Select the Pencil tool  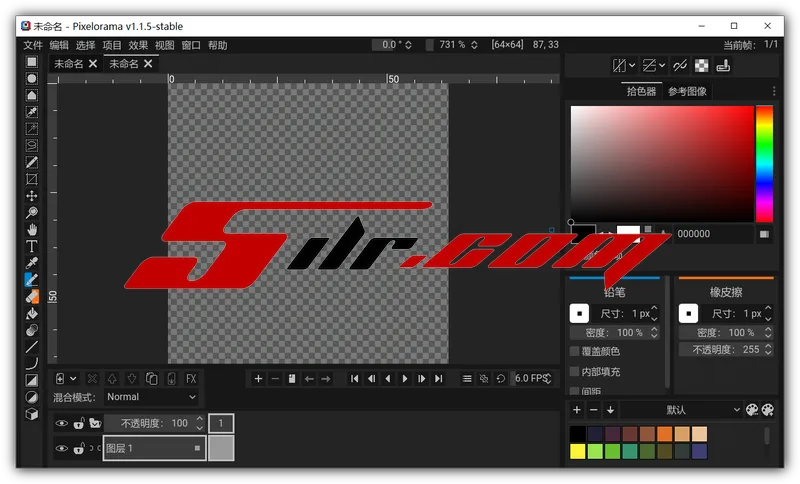pyautogui.click(x=32, y=280)
